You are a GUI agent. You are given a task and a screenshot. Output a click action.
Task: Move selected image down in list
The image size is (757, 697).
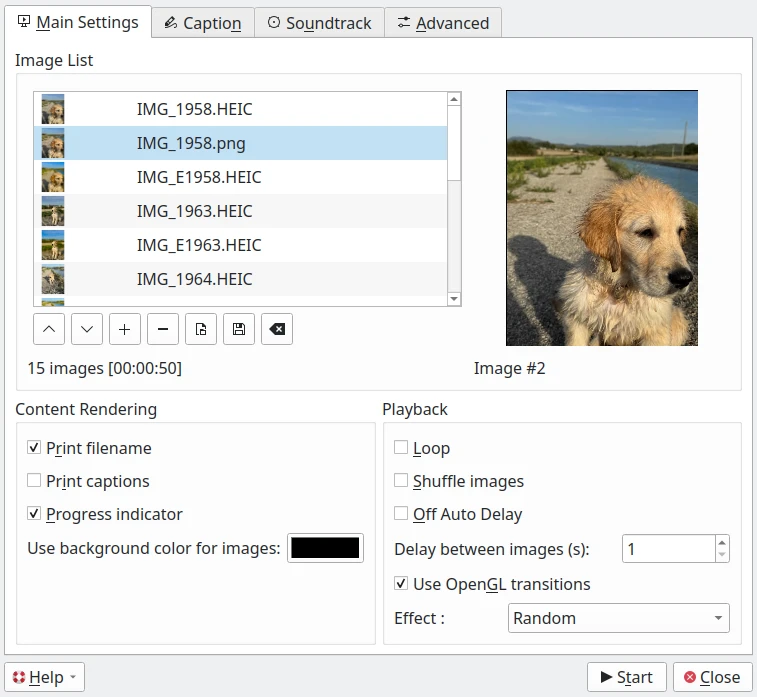coord(87,329)
